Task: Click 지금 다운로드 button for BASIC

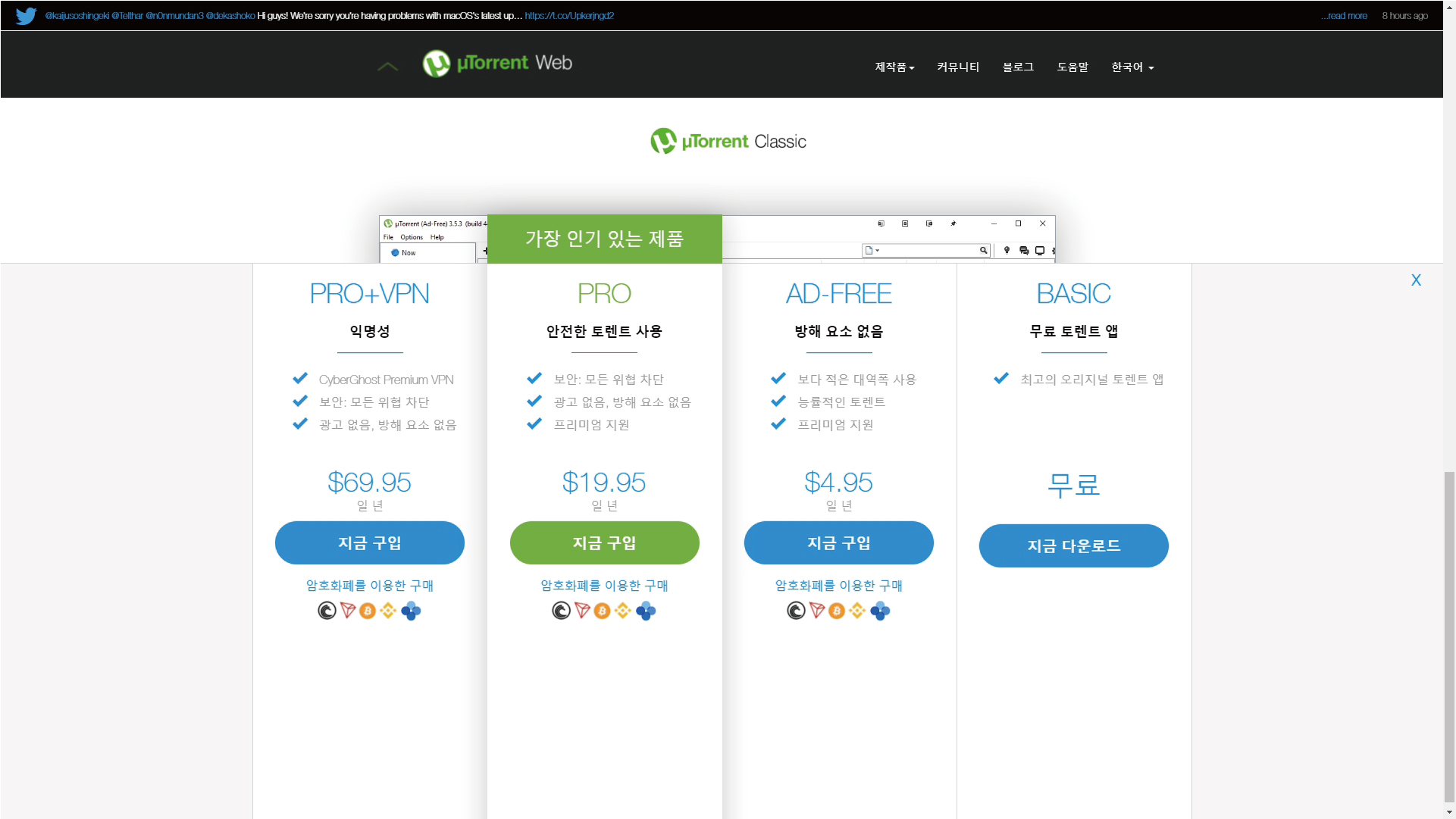Action: click(1073, 545)
